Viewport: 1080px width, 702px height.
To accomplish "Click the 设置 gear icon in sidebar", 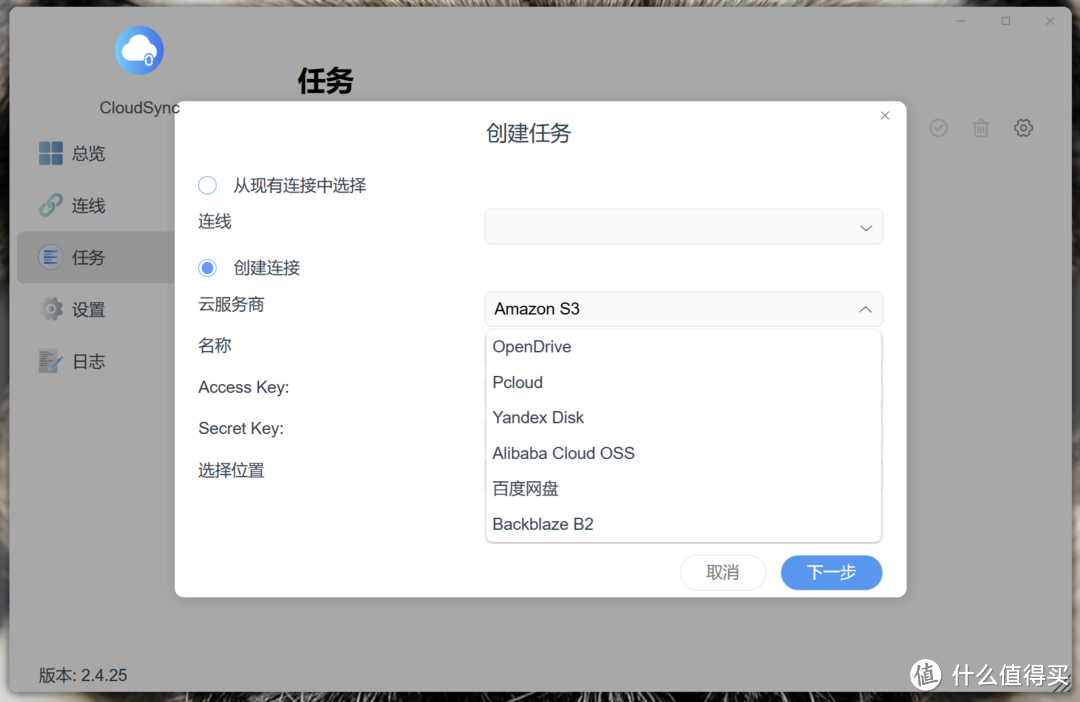I will pyautogui.click(x=50, y=309).
